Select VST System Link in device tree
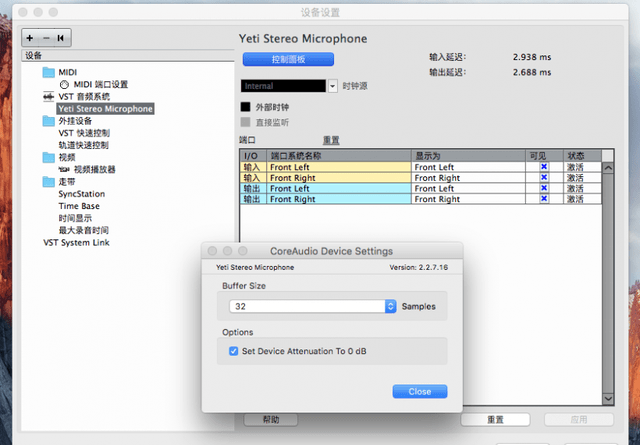This screenshot has width=640, height=445. [x=76, y=243]
